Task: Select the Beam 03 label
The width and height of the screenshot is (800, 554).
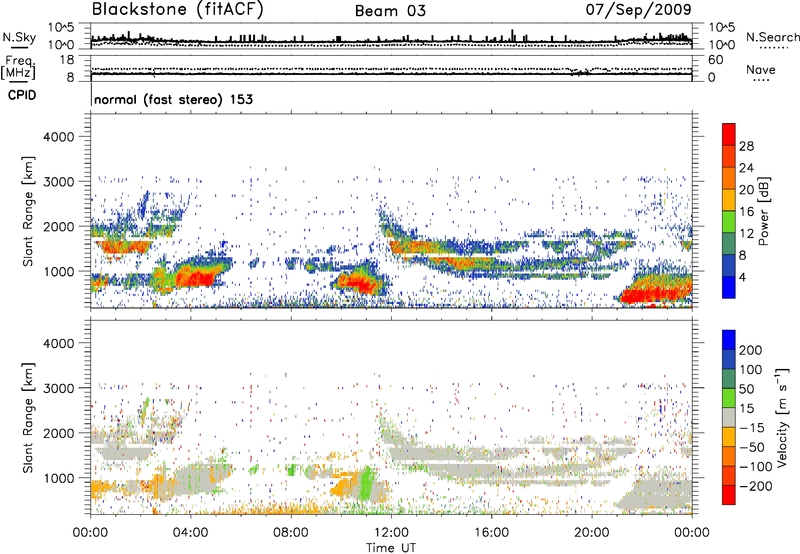Action: click(390, 11)
